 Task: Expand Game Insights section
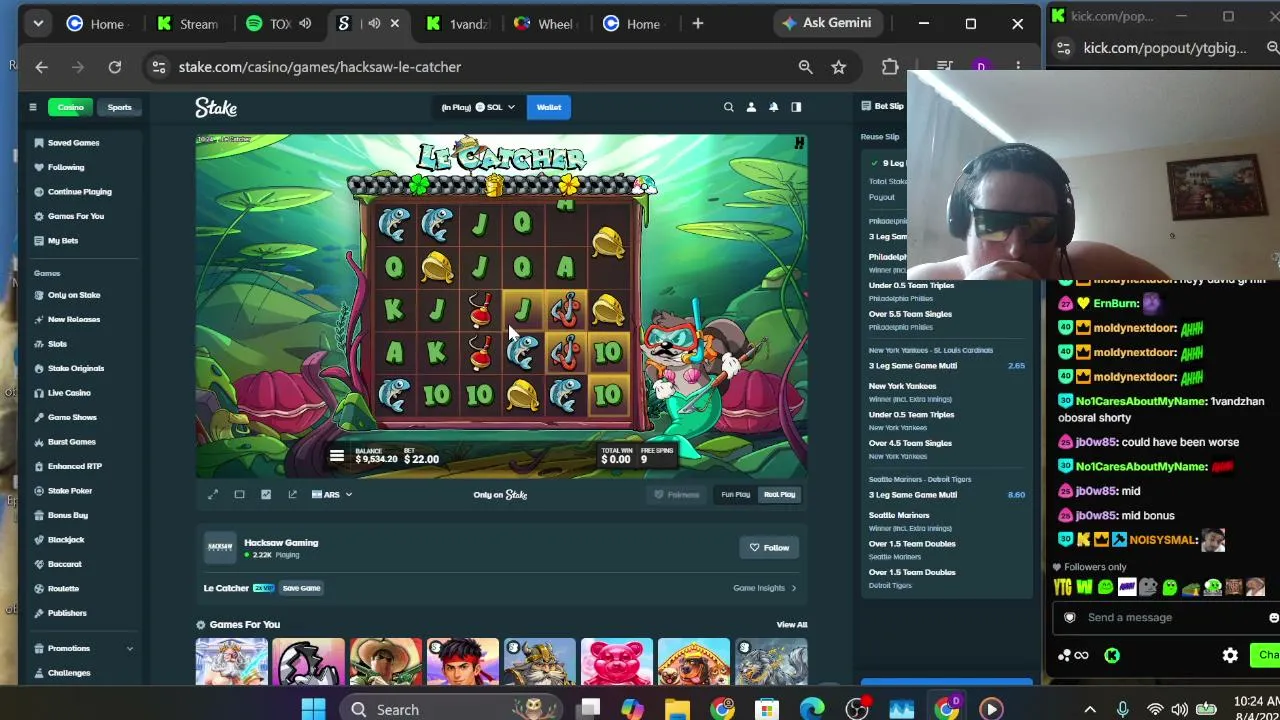[765, 588]
